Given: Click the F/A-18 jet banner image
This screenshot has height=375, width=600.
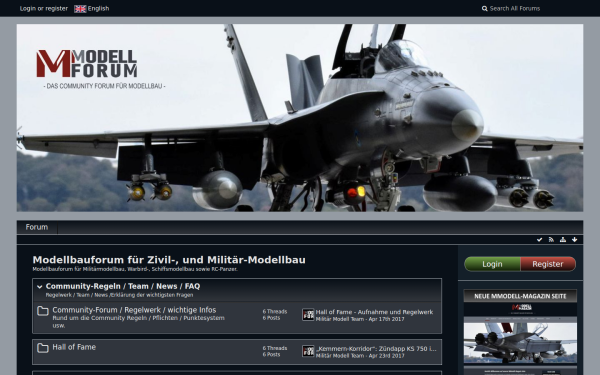Looking at the screenshot, I should [300, 118].
